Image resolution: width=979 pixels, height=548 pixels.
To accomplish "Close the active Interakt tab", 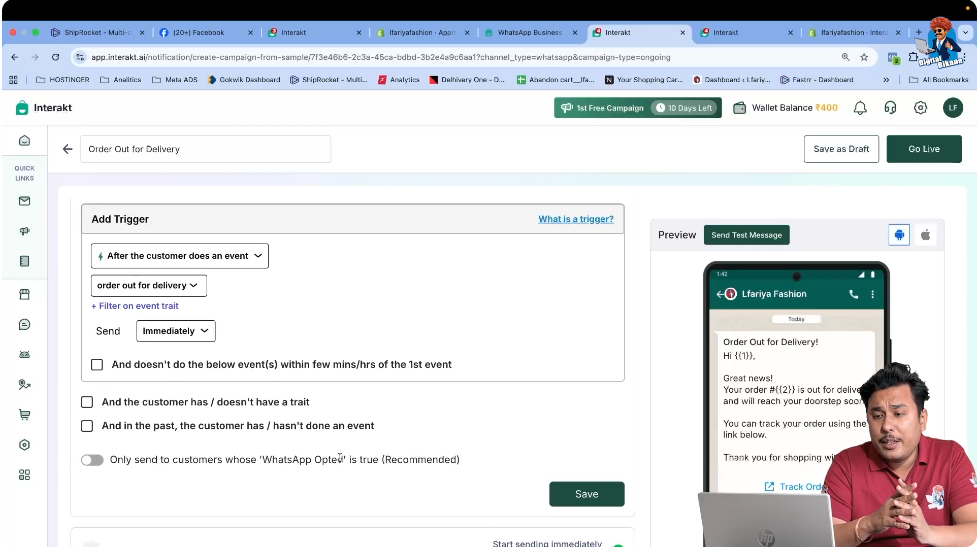I will click(x=682, y=32).
